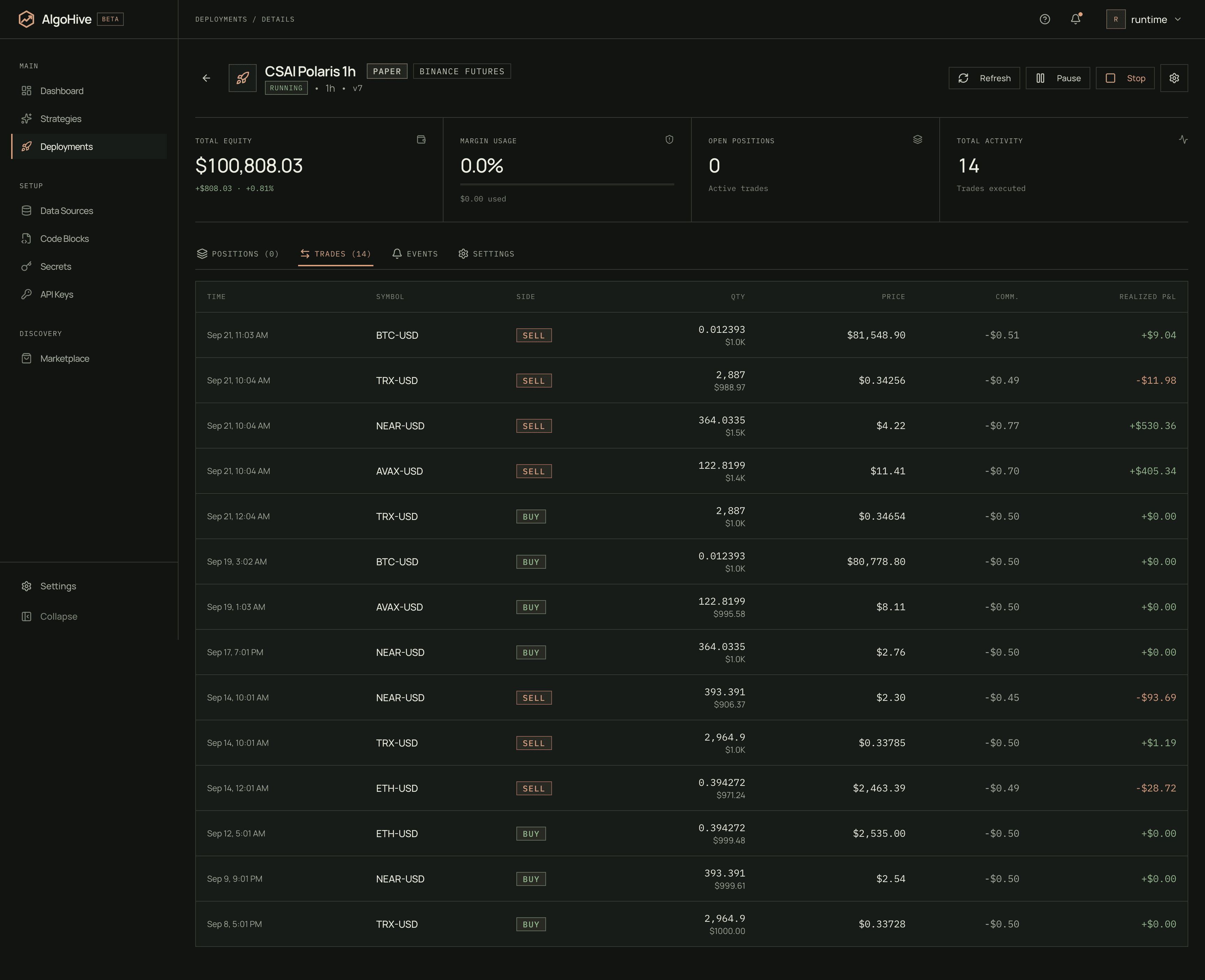This screenshot has width=1205, height=980.
Task: Click shield icon in Margin Usage card
Action: [x=669, y=139]
